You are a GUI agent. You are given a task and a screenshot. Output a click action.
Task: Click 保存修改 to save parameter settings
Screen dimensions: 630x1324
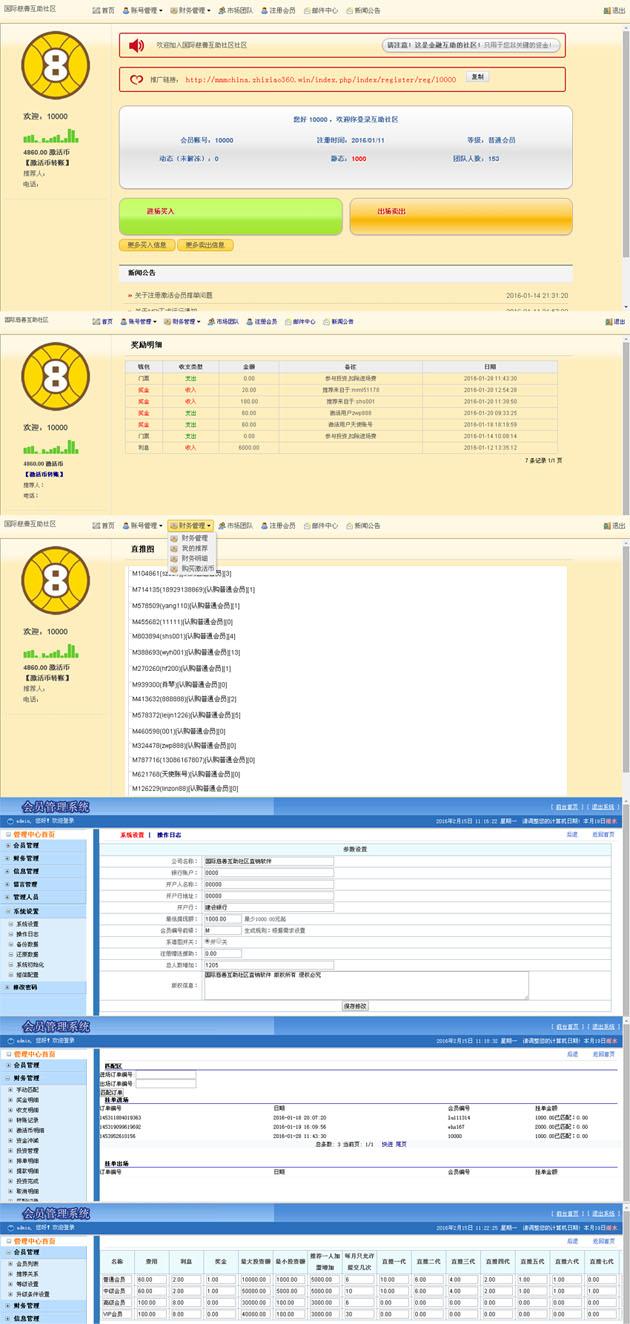click(x=355, y=1005)
